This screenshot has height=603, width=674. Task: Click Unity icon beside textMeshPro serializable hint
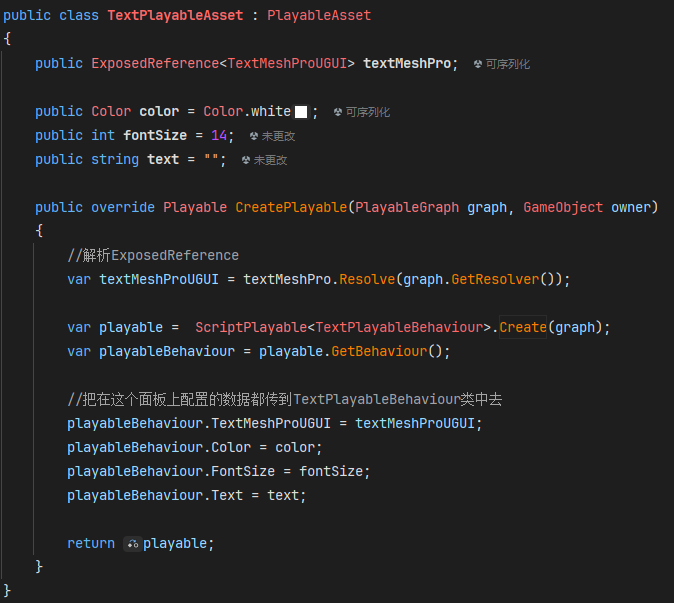point(478,64)
